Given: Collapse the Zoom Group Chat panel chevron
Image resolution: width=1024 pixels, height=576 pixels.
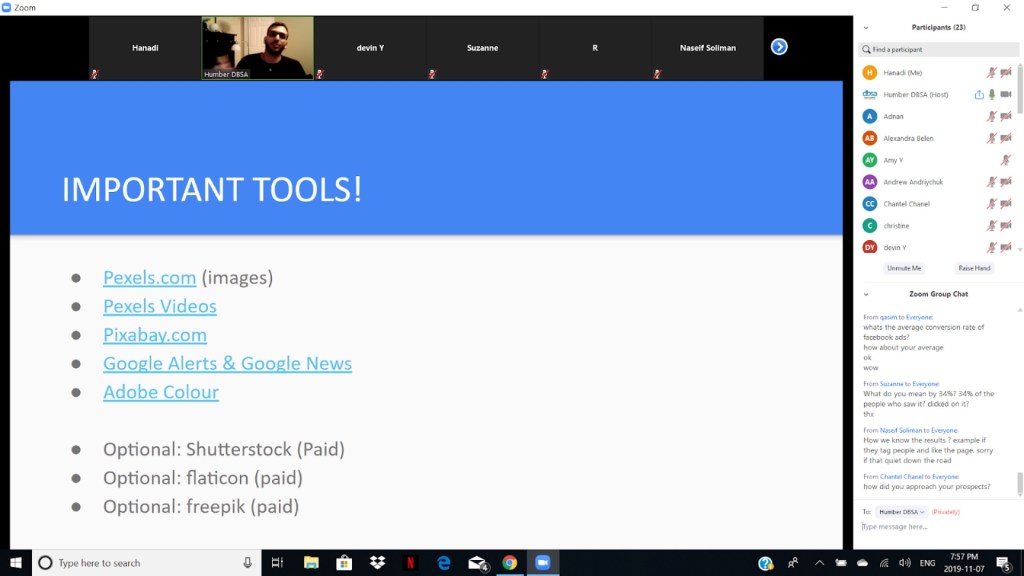Looking at the screenshot, I should point(866,294).
